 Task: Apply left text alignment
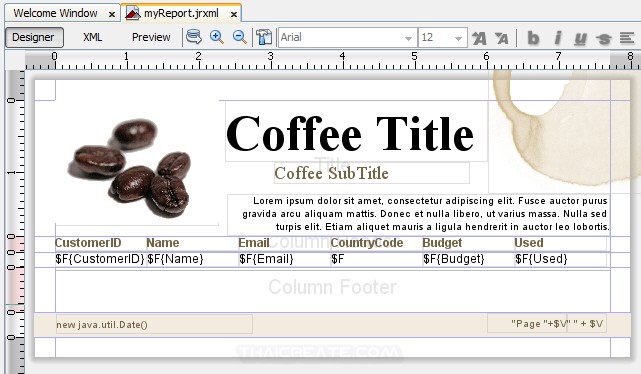point(627,38)
